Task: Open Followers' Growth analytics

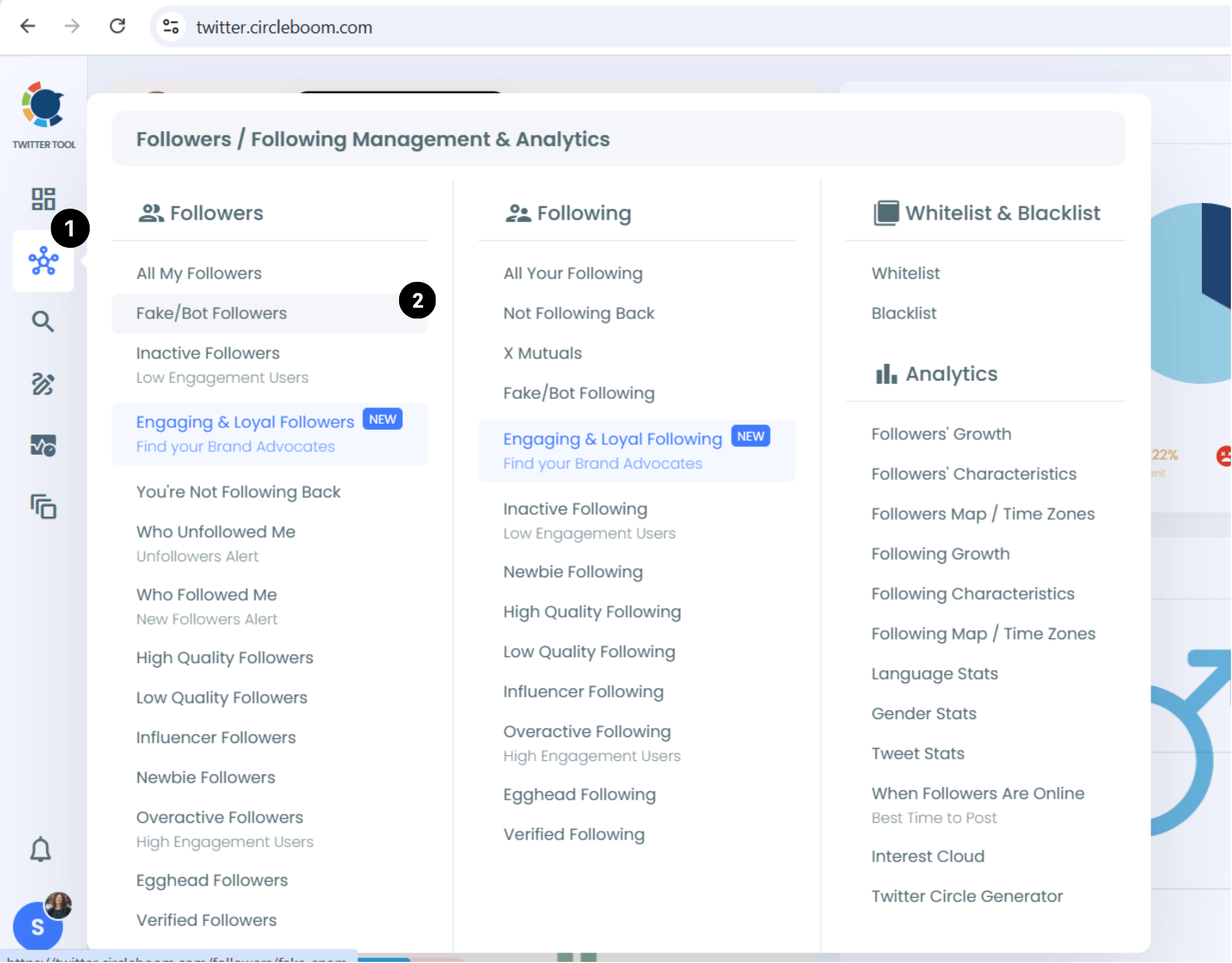Action: (941, 434)
